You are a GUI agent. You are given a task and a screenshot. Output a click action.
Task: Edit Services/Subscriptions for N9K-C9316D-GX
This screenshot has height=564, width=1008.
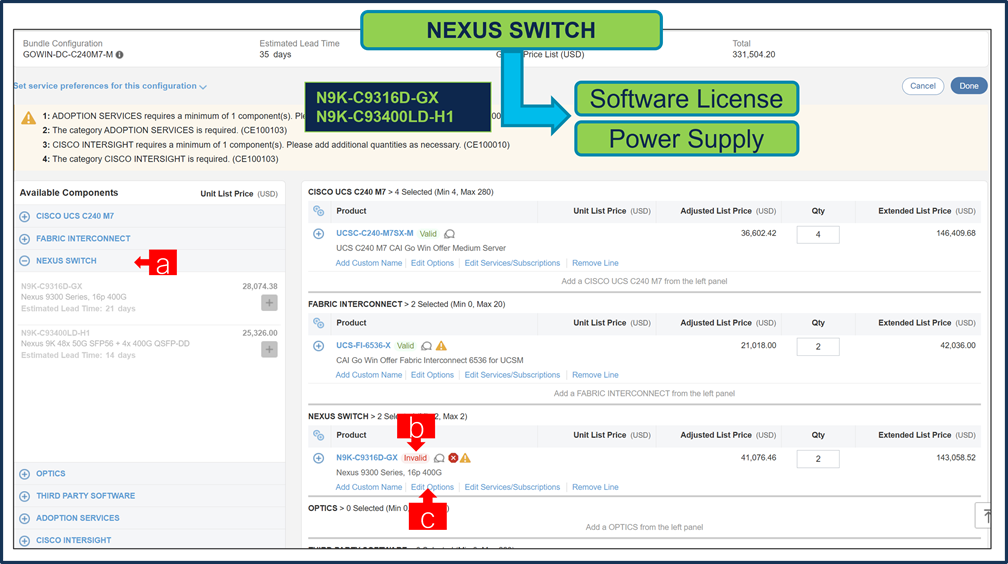coord(512,487)
